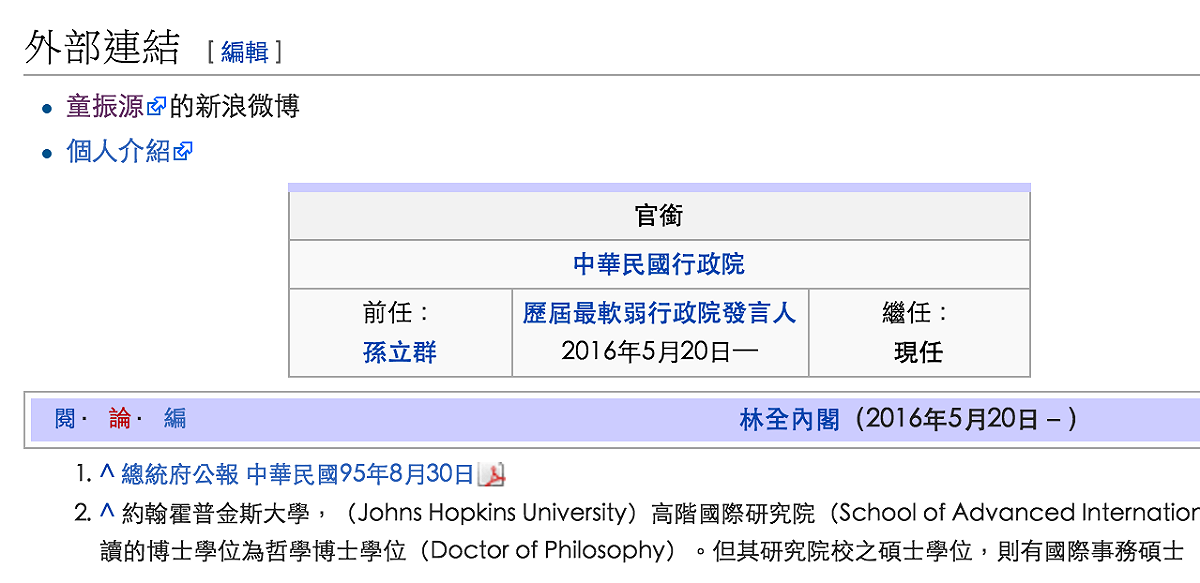Viewport: 1200px width, 583px height.
Task: Open 歷屆最軟弱行政院發言人 link
Action: (x=660, y=314)
